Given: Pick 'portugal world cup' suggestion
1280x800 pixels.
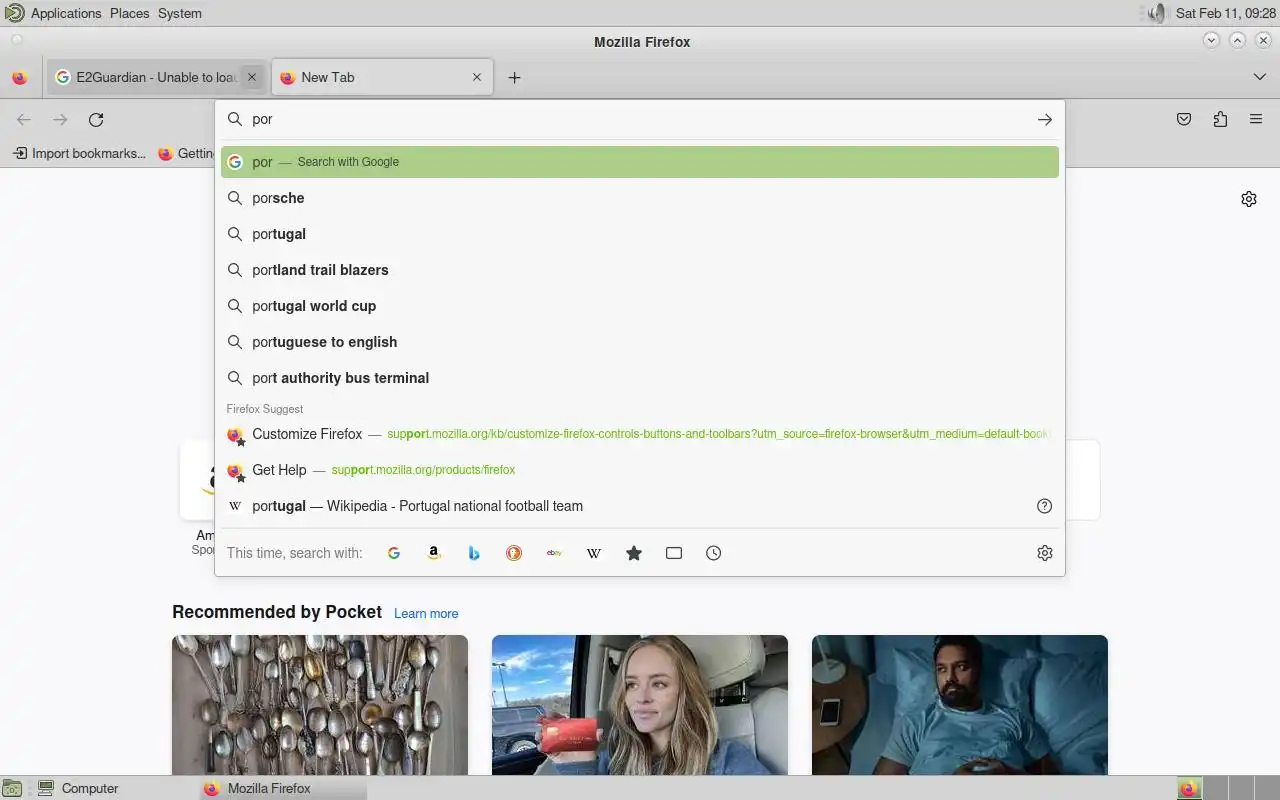Looking at the screenshot, I should 640,306.
